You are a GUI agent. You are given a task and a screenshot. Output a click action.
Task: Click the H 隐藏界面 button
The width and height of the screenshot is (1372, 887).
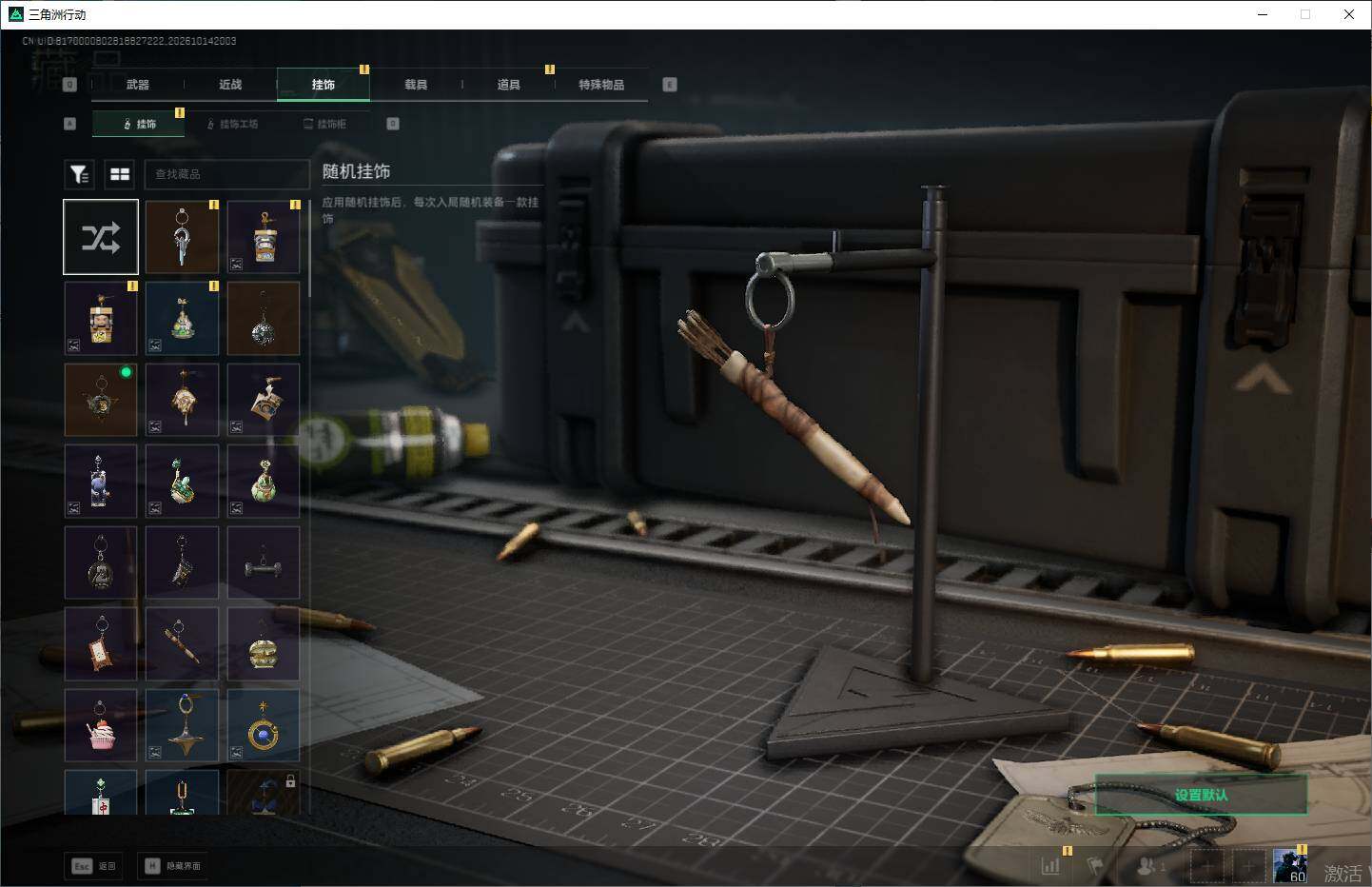pyautogui.click(x=172, y=866)
